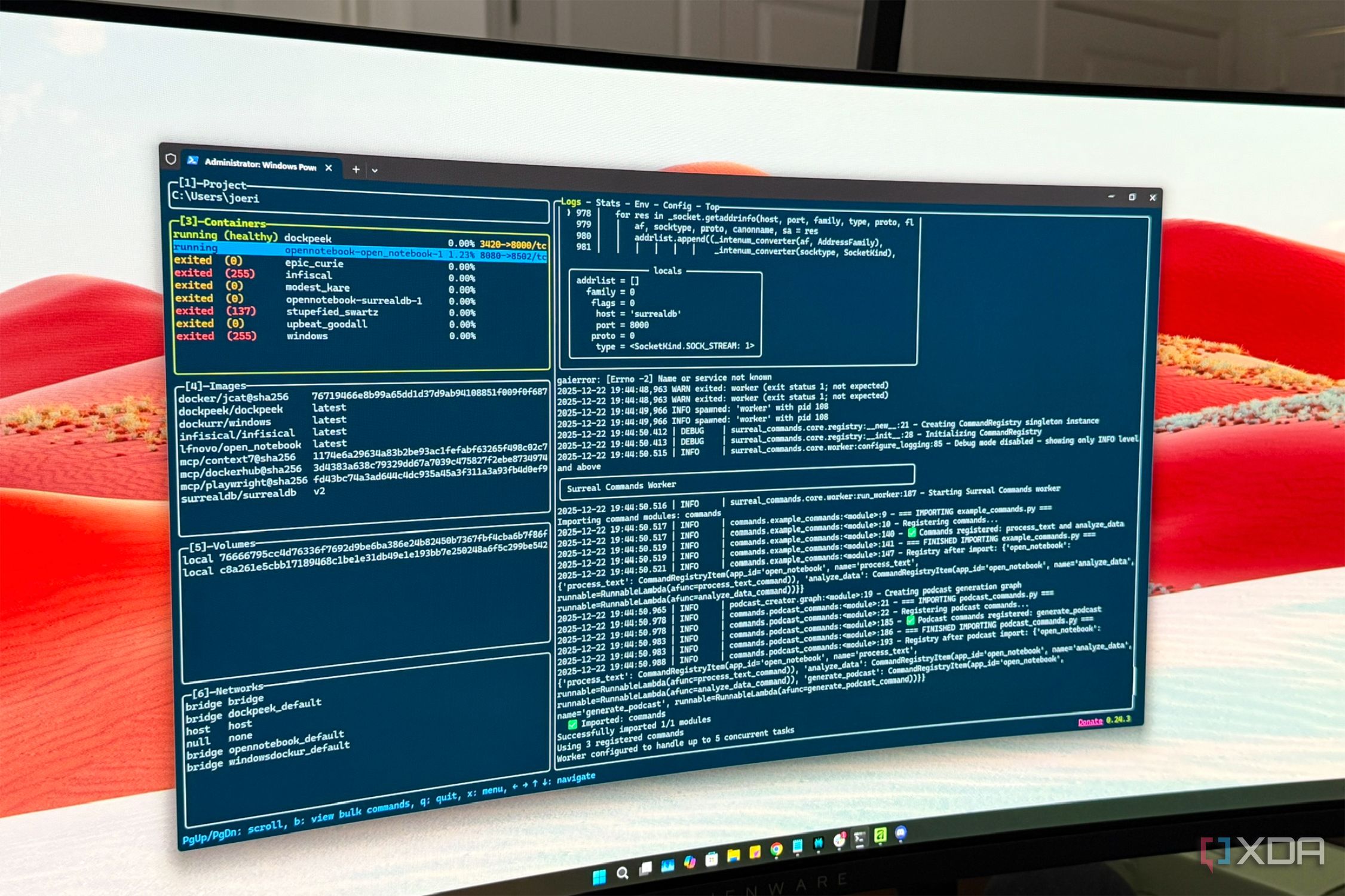Open the Config tab
Viewport: 1345px width, 896px height.
(x=677, y=206)
